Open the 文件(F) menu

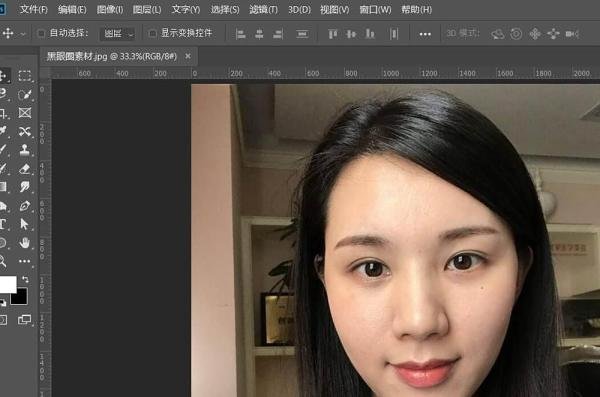(x=33, y=9)
